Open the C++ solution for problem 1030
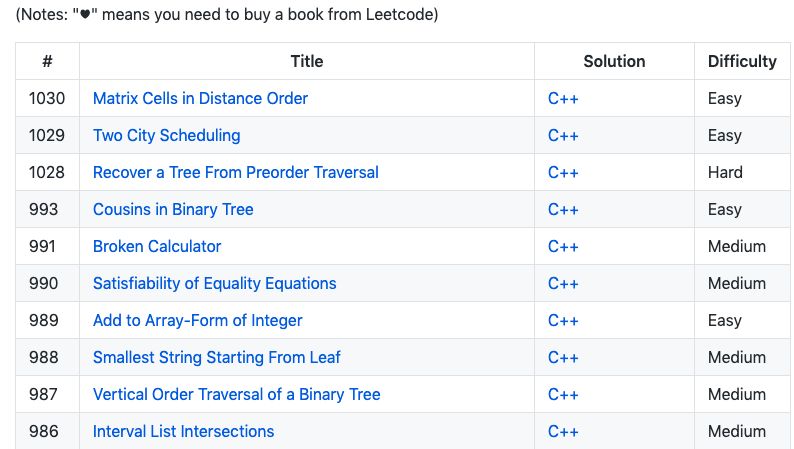 [563, 98]
